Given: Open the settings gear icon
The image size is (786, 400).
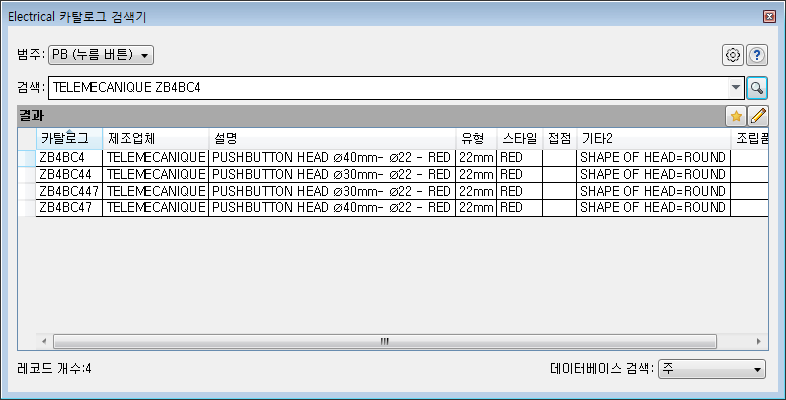Looking at the screenshot, I should coord(733,55).
